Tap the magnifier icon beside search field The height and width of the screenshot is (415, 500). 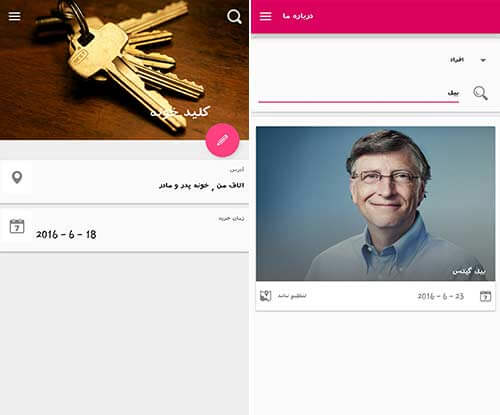(x=480, y=93)
